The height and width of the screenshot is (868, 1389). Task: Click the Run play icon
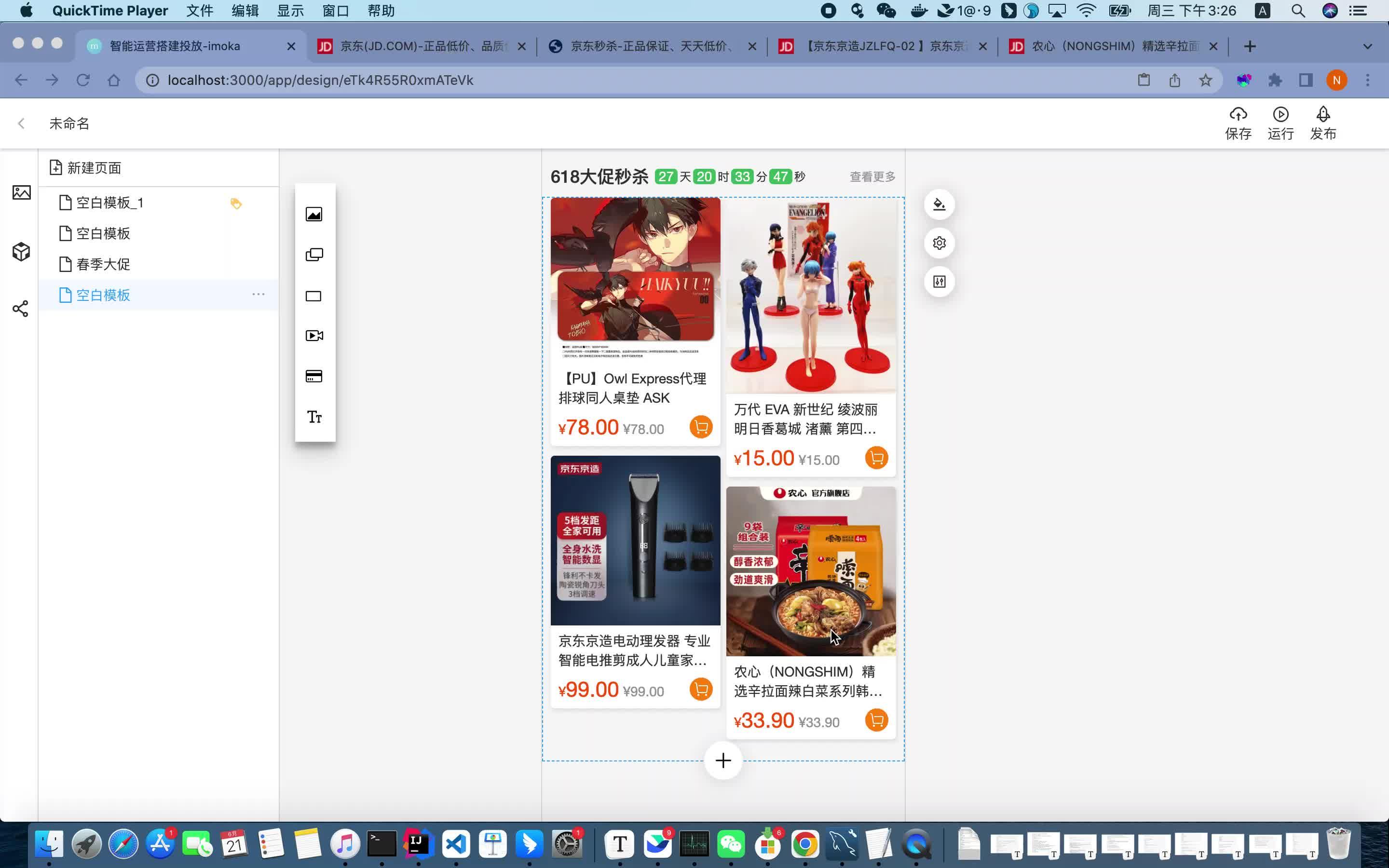[1280, 114]
